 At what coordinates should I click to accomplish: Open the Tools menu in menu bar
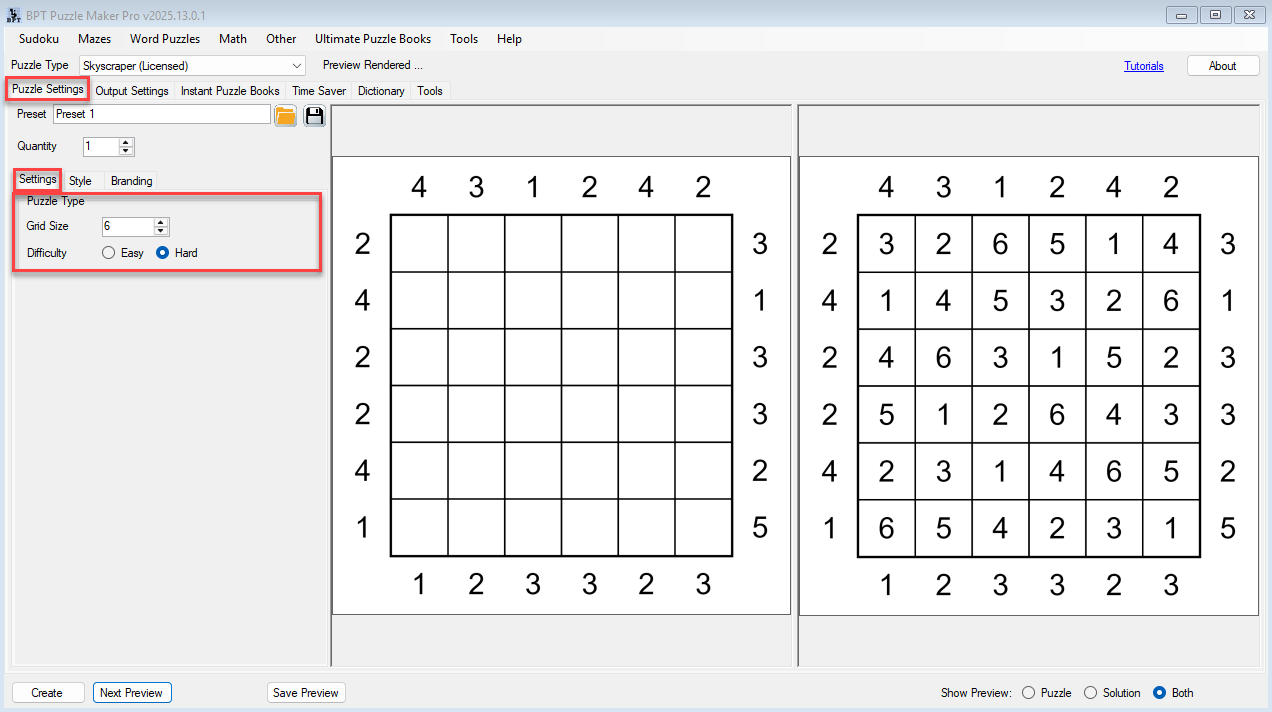point(464,39)
